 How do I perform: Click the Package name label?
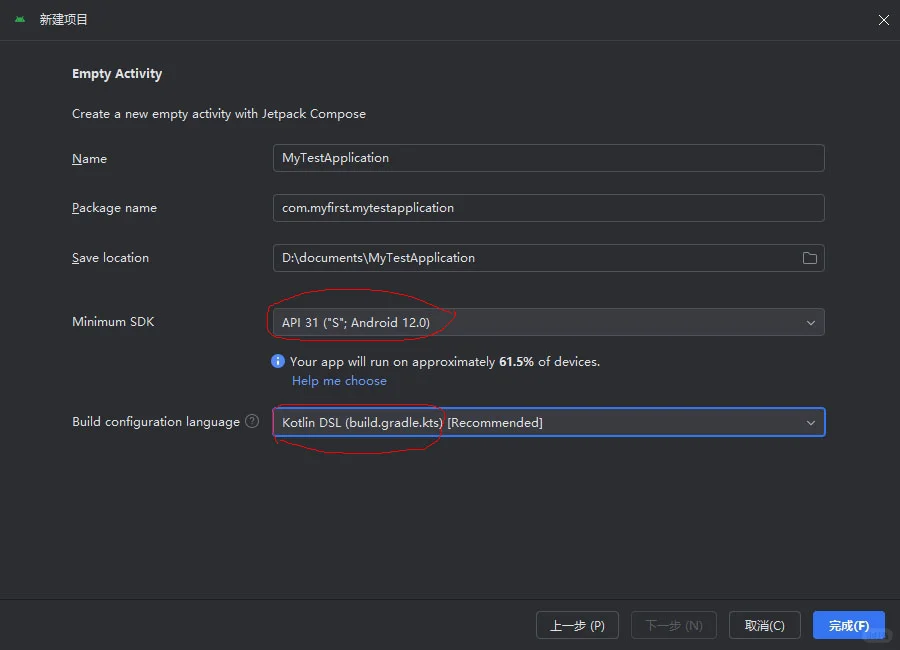click(x=114, y=208)
